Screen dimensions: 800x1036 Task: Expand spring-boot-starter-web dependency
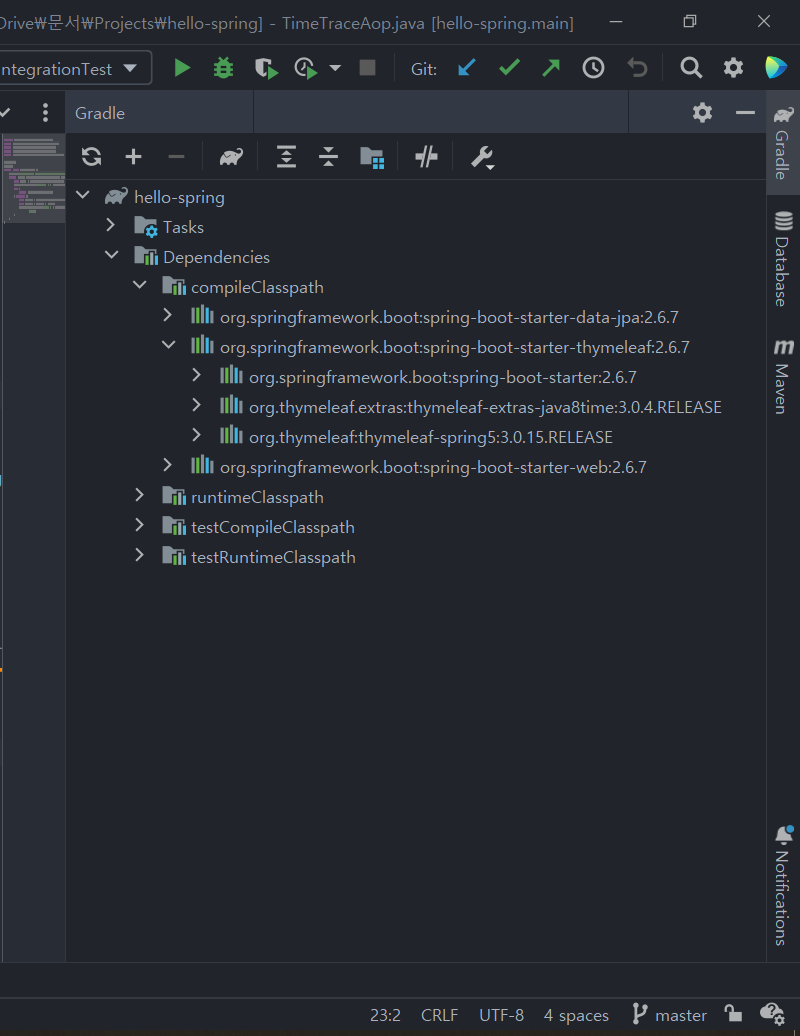pos(168,465)
